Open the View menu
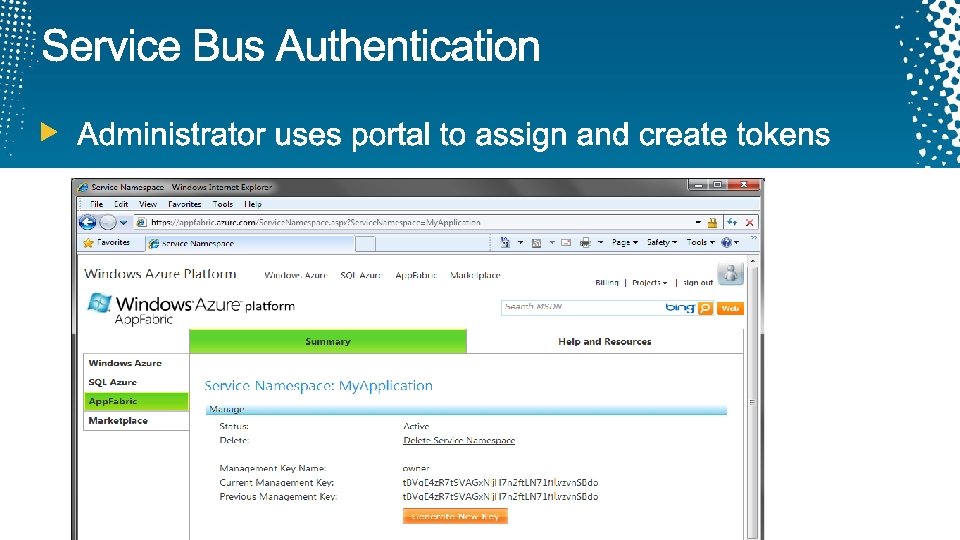The image size is (960, 540). [148, 204]
